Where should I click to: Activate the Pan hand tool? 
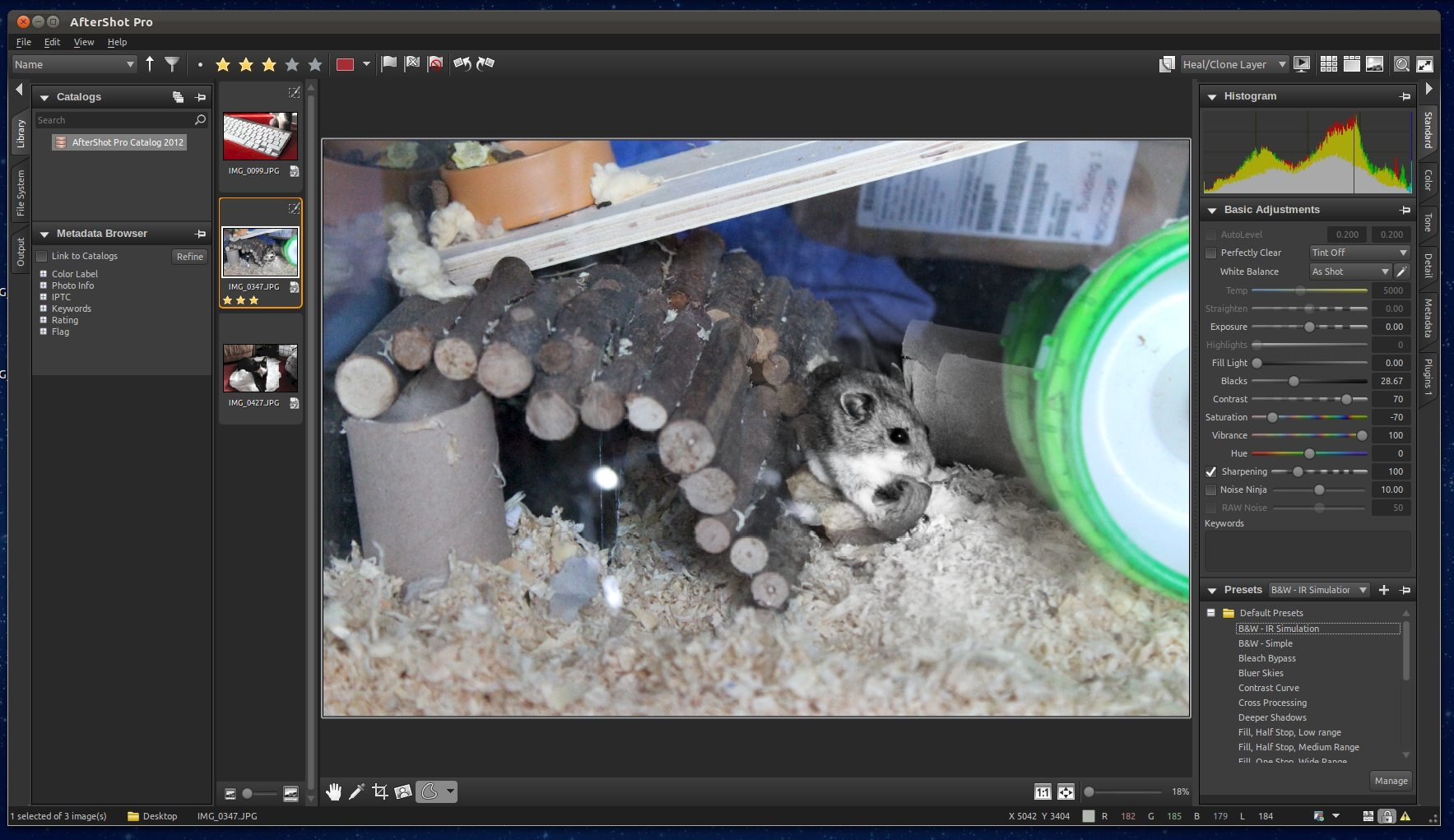point(333,791)
